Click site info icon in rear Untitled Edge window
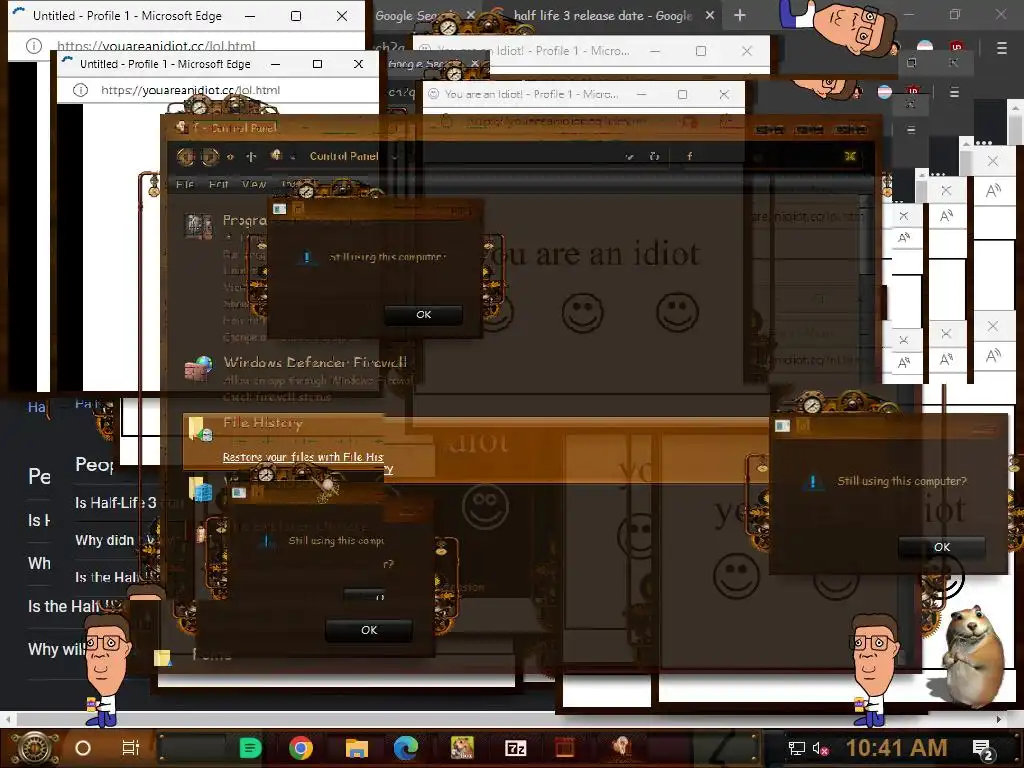1024x768 pixels. coord(34,46)
